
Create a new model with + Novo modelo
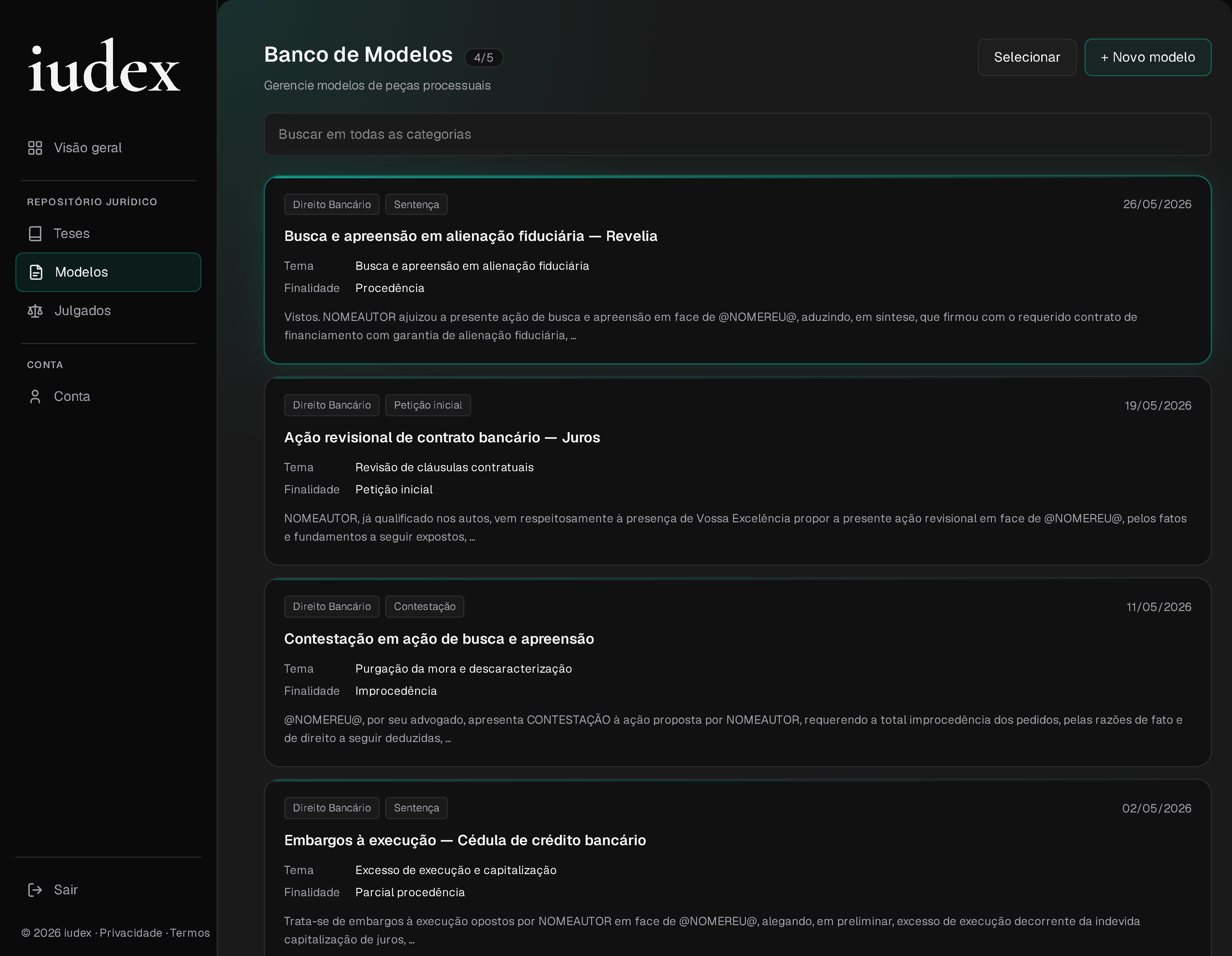(x=1147, y=57)
